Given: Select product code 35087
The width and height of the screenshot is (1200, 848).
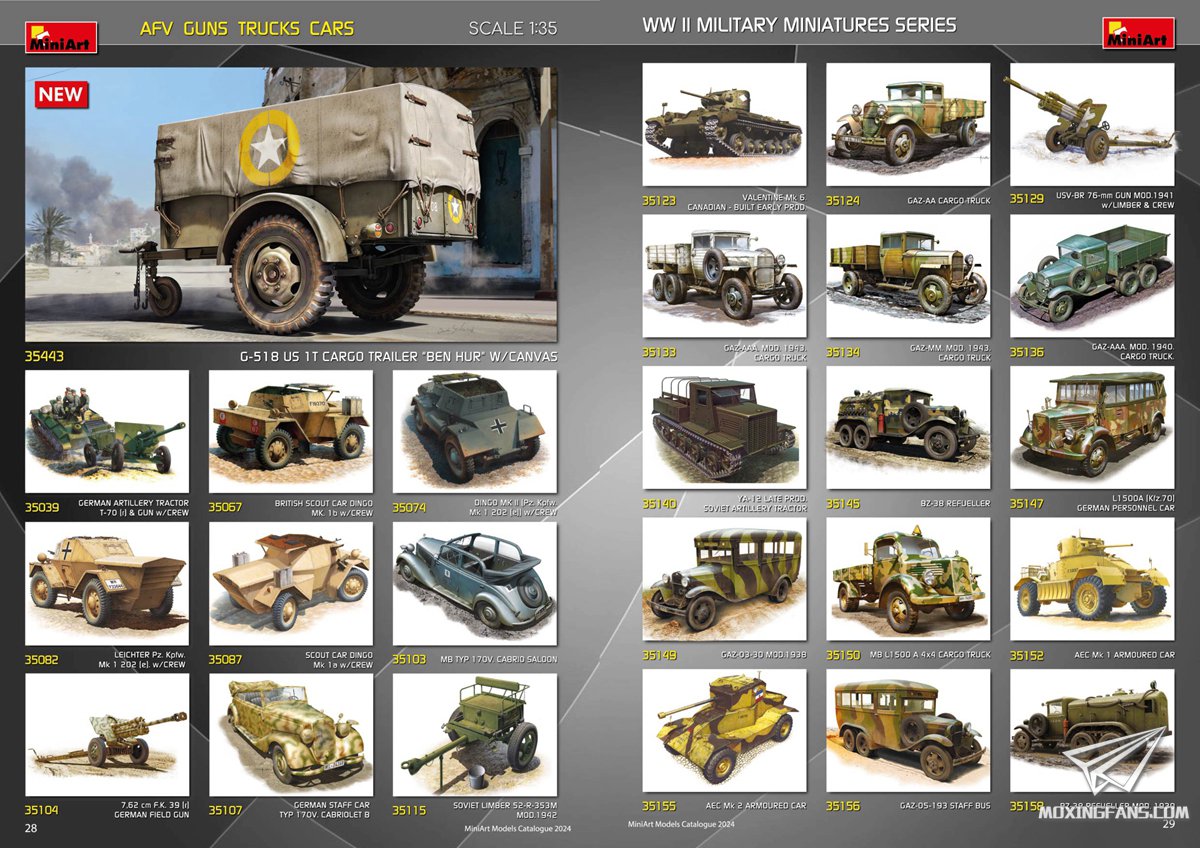Looking at the screenshot, I should coord(225,659).
